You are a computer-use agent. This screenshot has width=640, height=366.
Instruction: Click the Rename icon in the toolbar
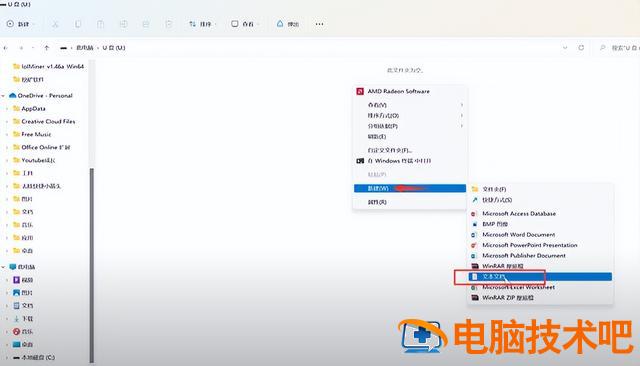123,24
